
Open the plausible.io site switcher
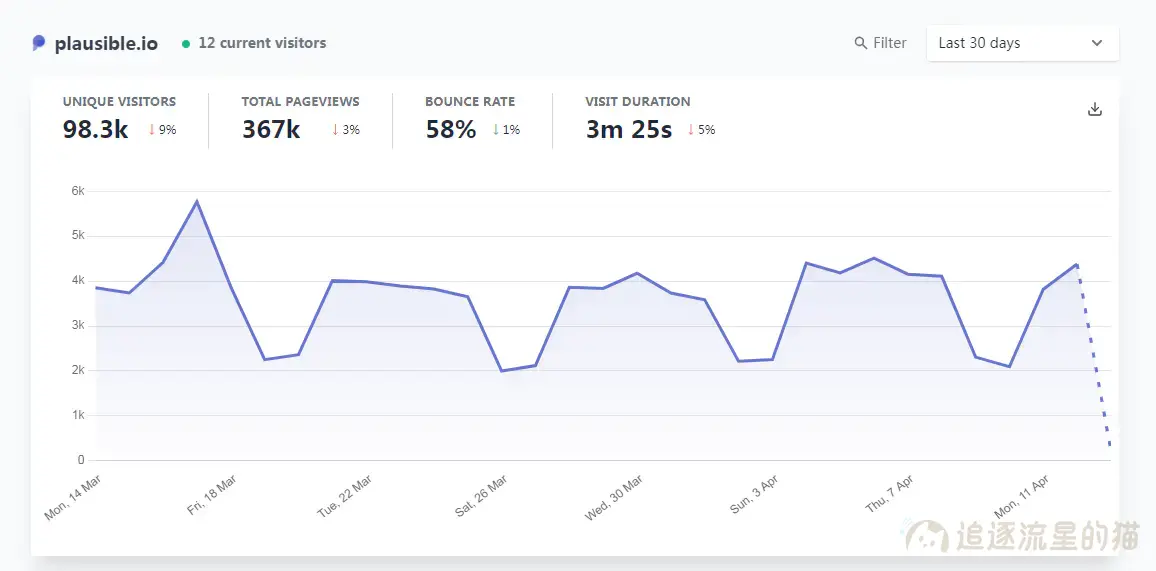(106, 43)
